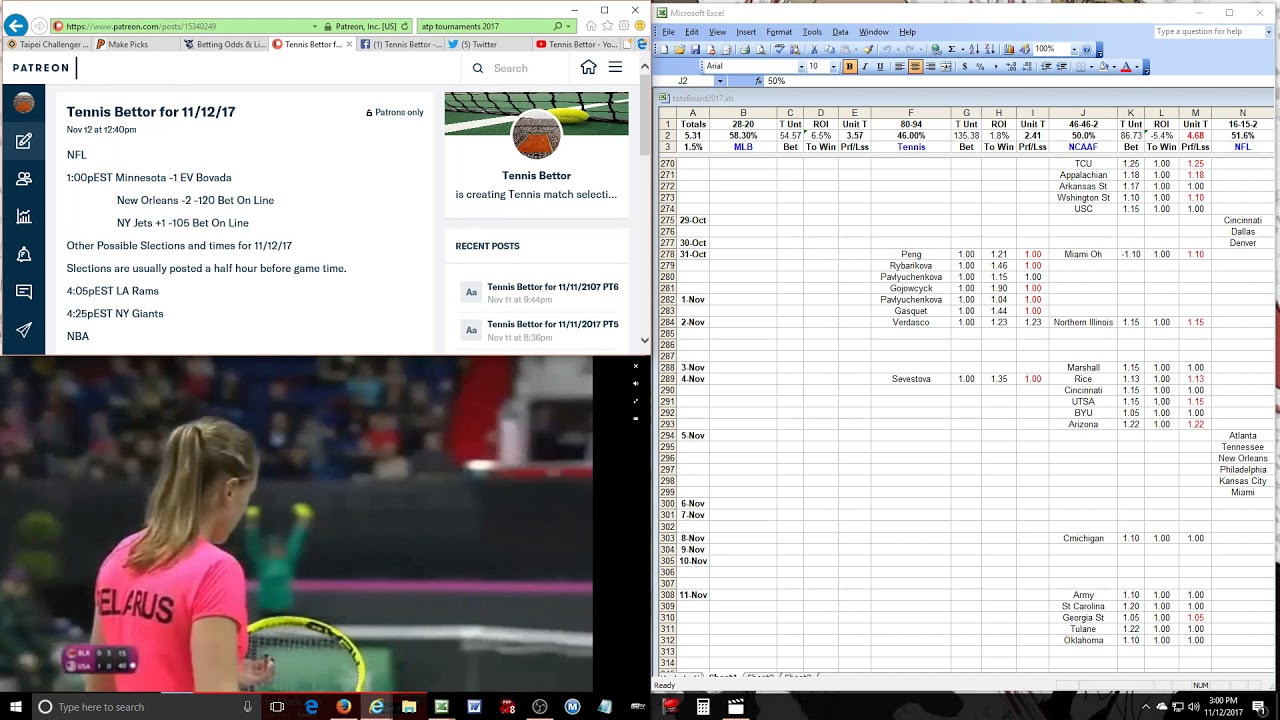The height and width of the screenshot is (720, 1280).
Task: Click the Tennis Bettor creator name
Action: tap(536, 176)
